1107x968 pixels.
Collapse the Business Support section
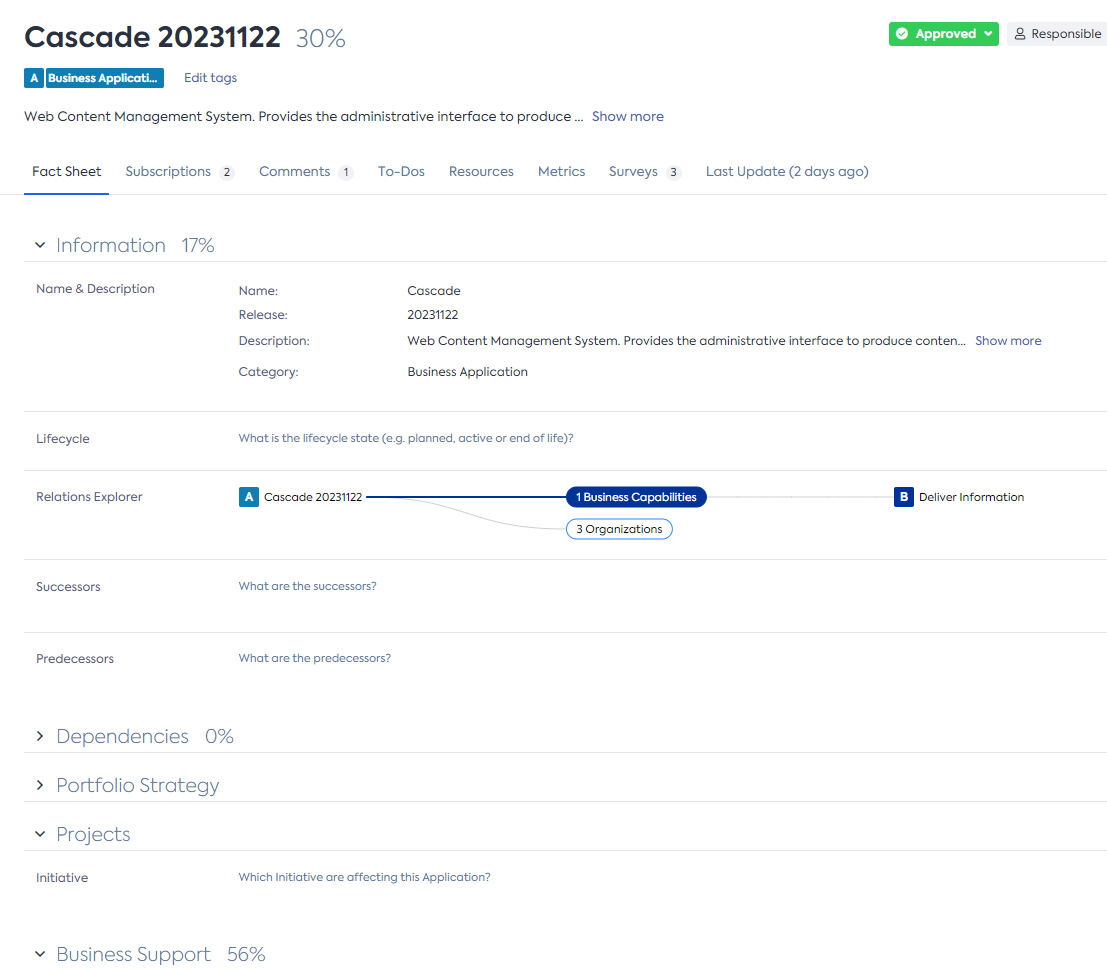click(x=39, y=954)
